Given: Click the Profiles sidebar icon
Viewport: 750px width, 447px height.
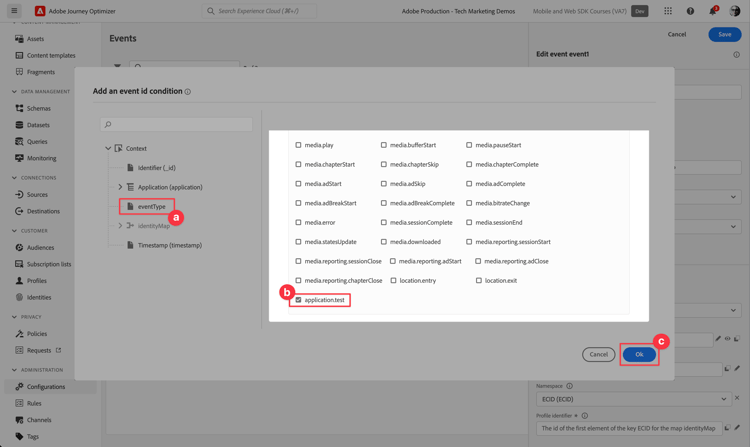Looking at the screenshot, I should click(x=19, y=281).
